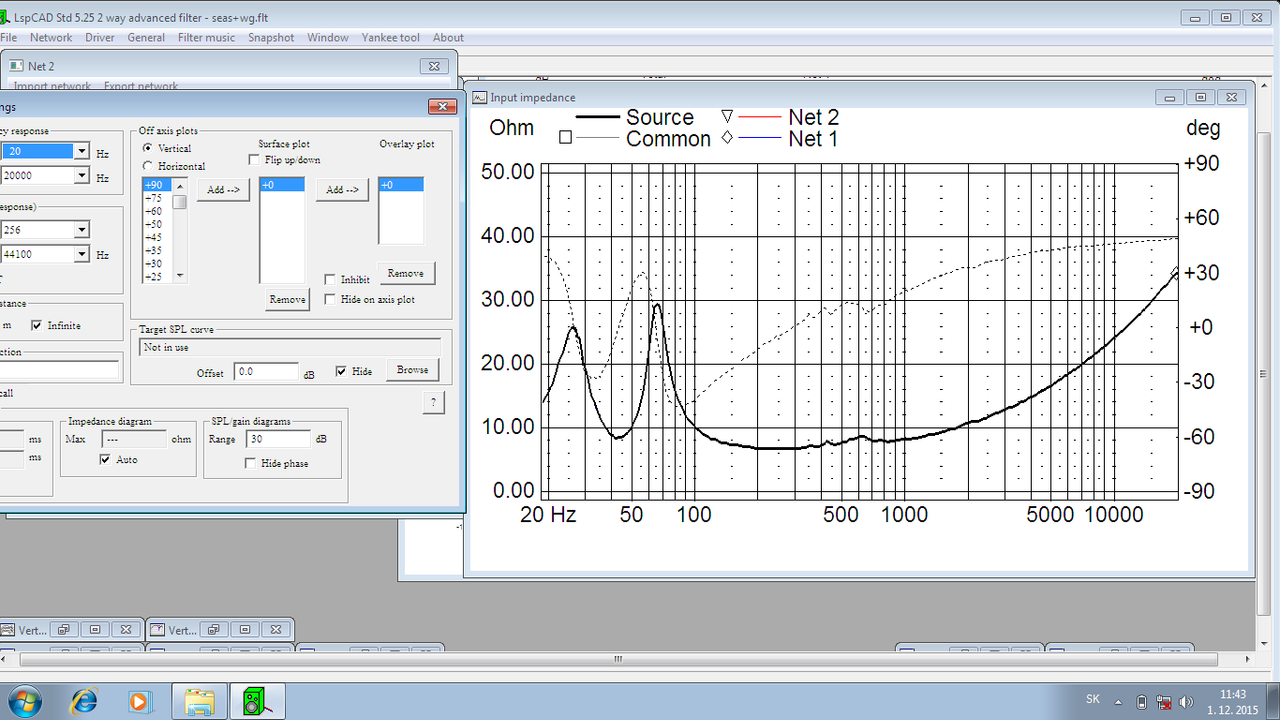Image resolution: width=1280 pixels, height=720 pixels.
Task: Click the battery power tray icon
Action: 1143,702
